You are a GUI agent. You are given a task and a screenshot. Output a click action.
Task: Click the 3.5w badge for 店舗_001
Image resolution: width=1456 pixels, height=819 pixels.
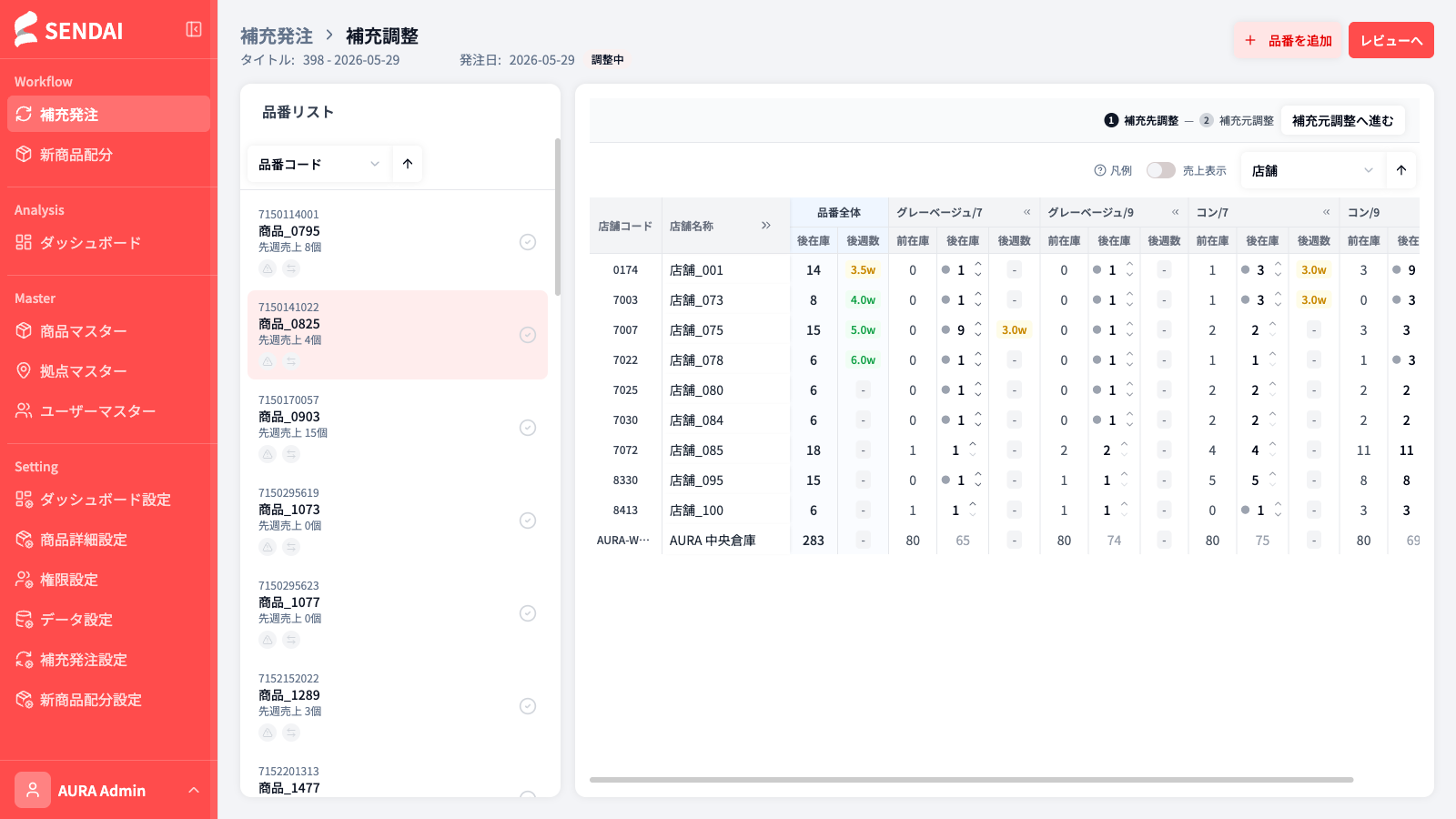tap(863, 269)
